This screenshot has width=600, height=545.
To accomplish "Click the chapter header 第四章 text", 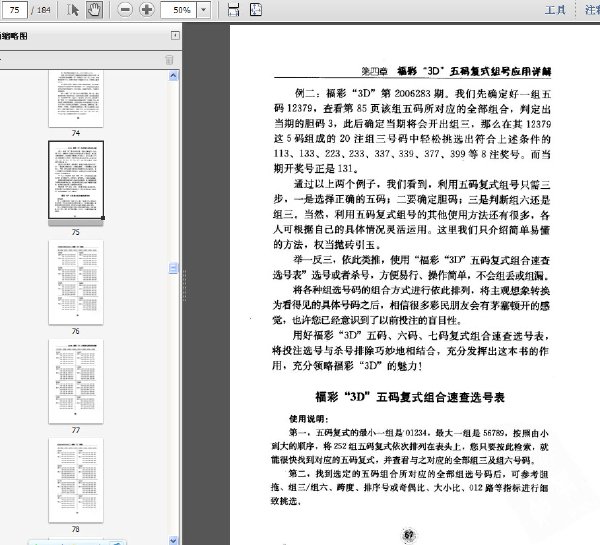I will (x=374, y=71).
